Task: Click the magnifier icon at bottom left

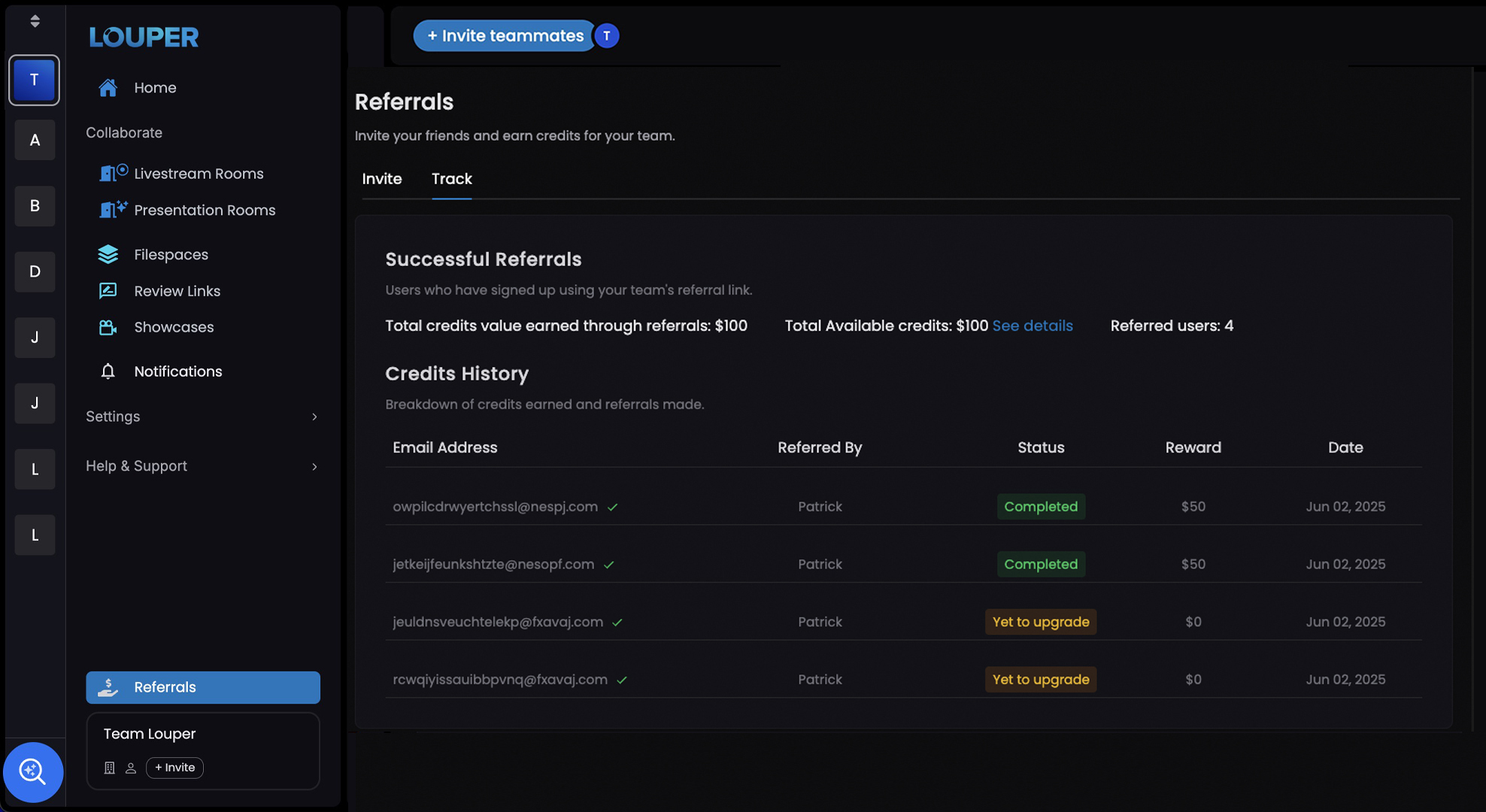Action: click(x=33, y=772)
